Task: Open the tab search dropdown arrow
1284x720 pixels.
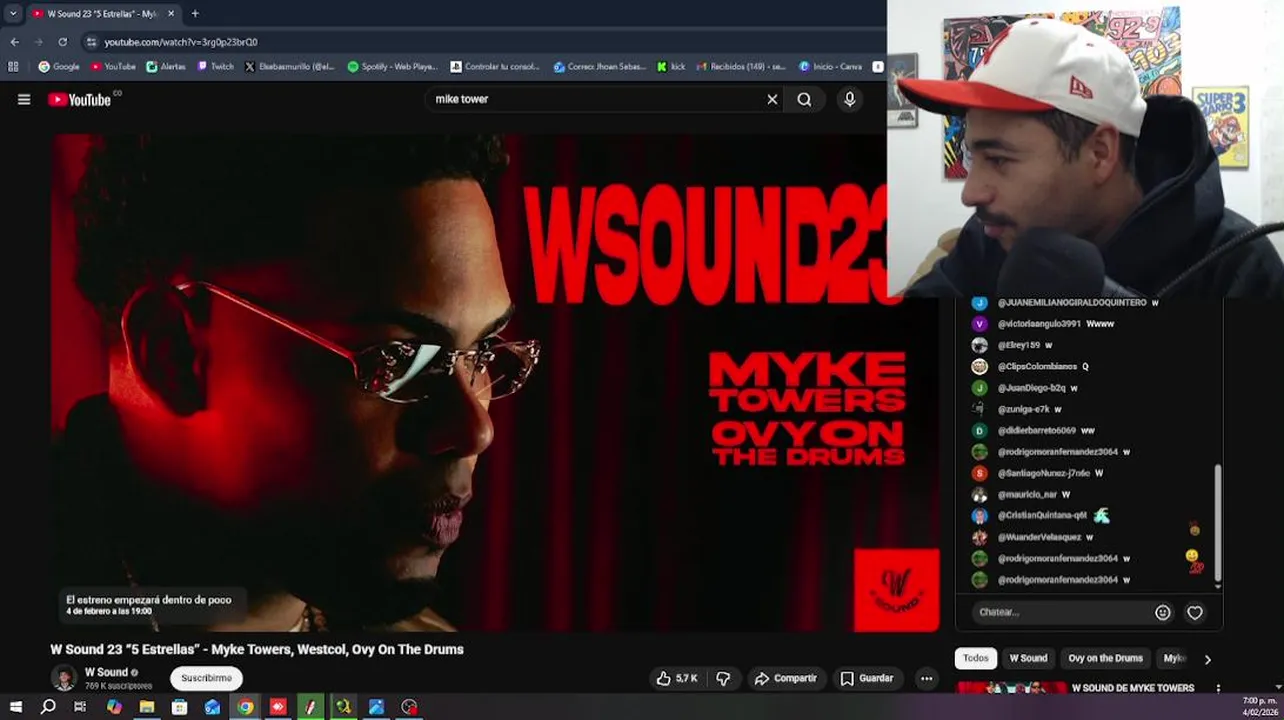Action: click(13, 14)
